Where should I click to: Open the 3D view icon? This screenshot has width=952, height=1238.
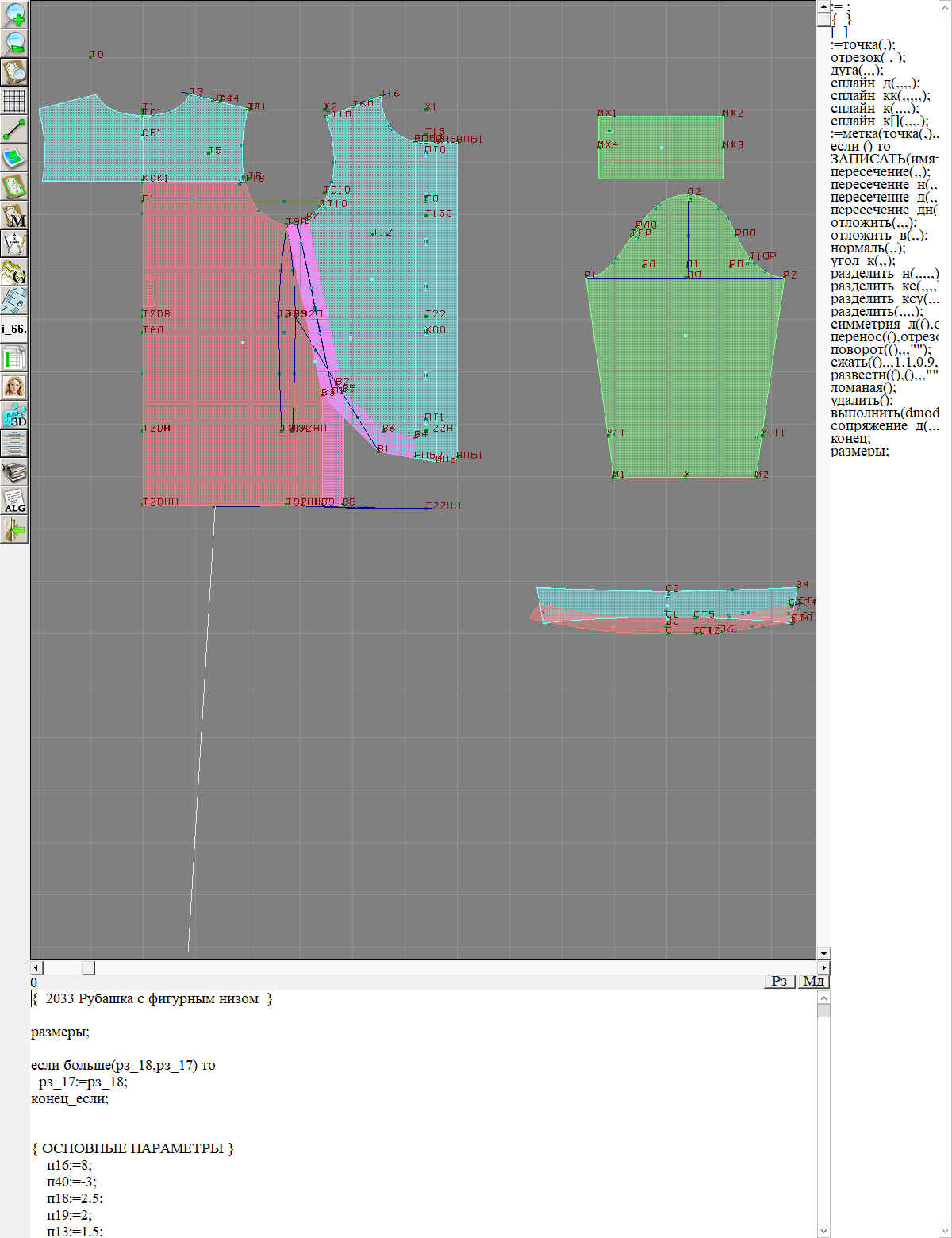tap(14, 415)
